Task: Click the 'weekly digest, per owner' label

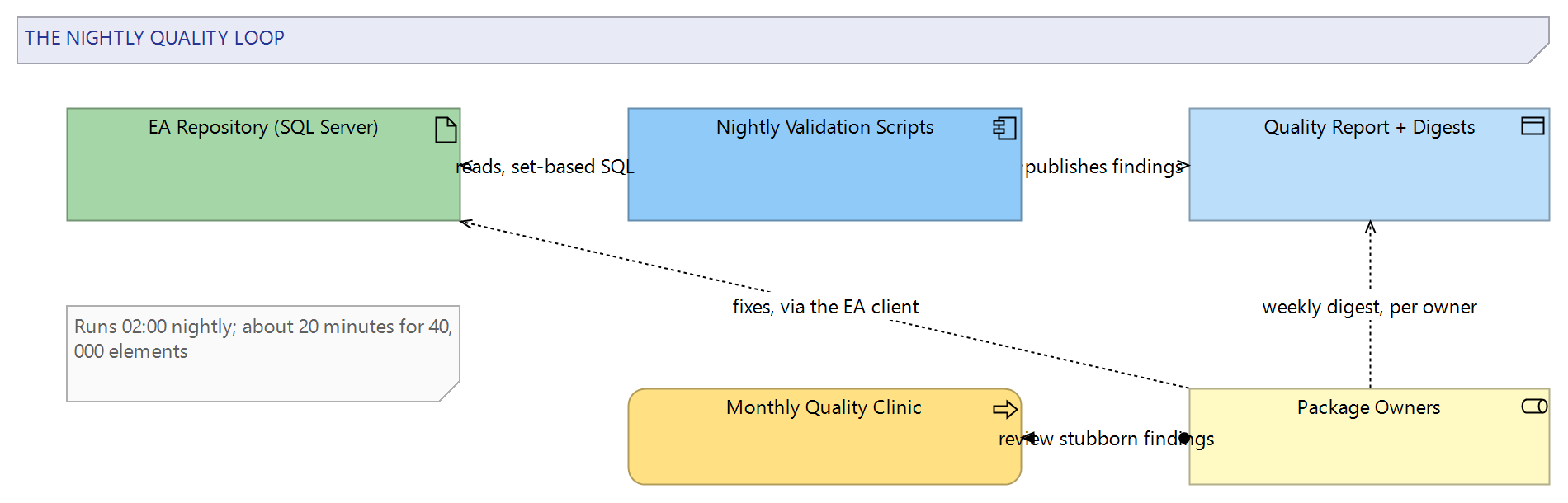Action: pos(1370,307)
